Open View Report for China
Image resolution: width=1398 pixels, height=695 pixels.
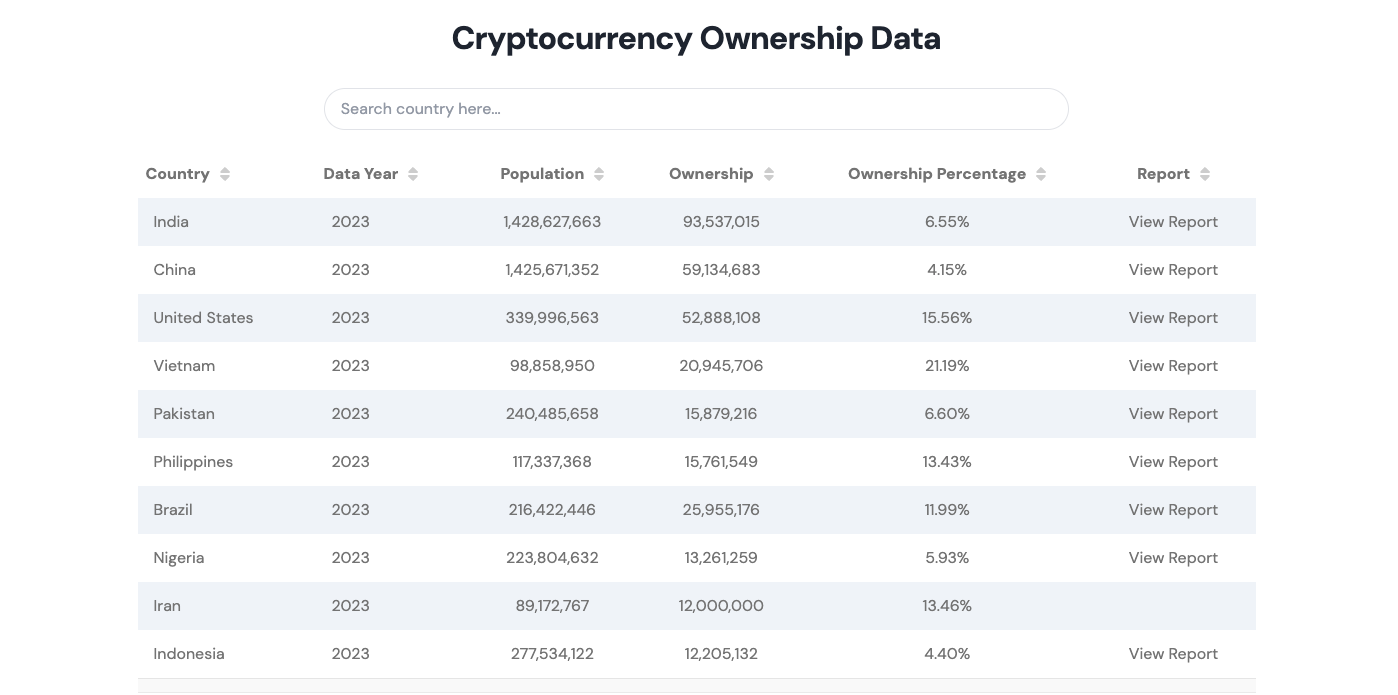1173,270
